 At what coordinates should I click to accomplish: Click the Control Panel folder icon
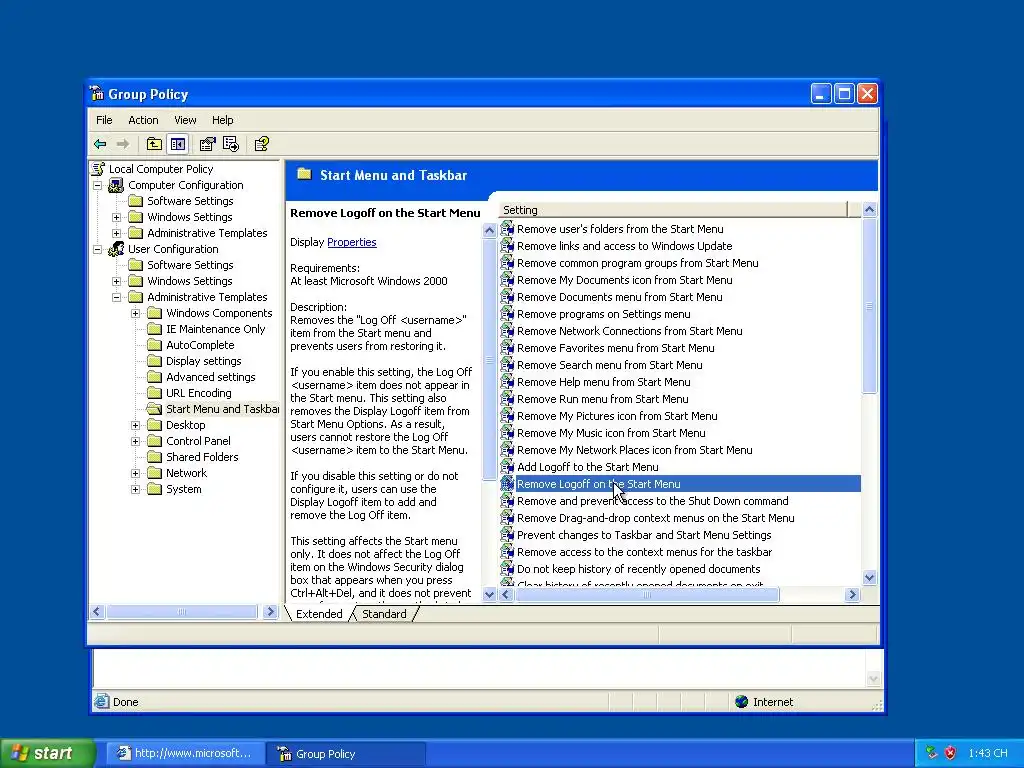pyautogui.click(x=154, y=441)
